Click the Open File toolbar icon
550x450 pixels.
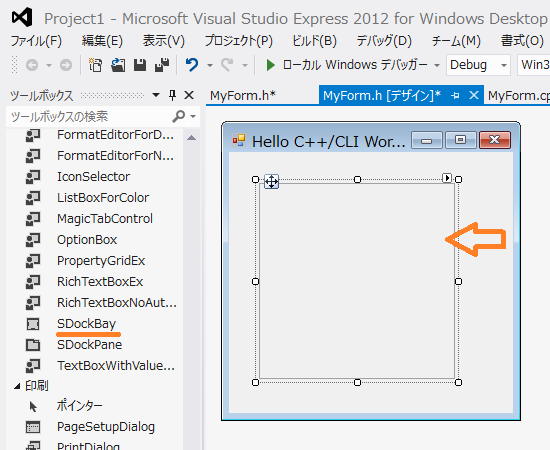pyautogui.click(x=118, y=65)
